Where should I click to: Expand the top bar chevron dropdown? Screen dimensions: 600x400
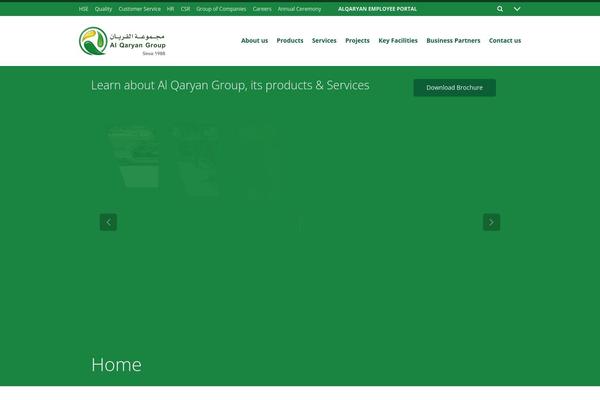(517, 9)
